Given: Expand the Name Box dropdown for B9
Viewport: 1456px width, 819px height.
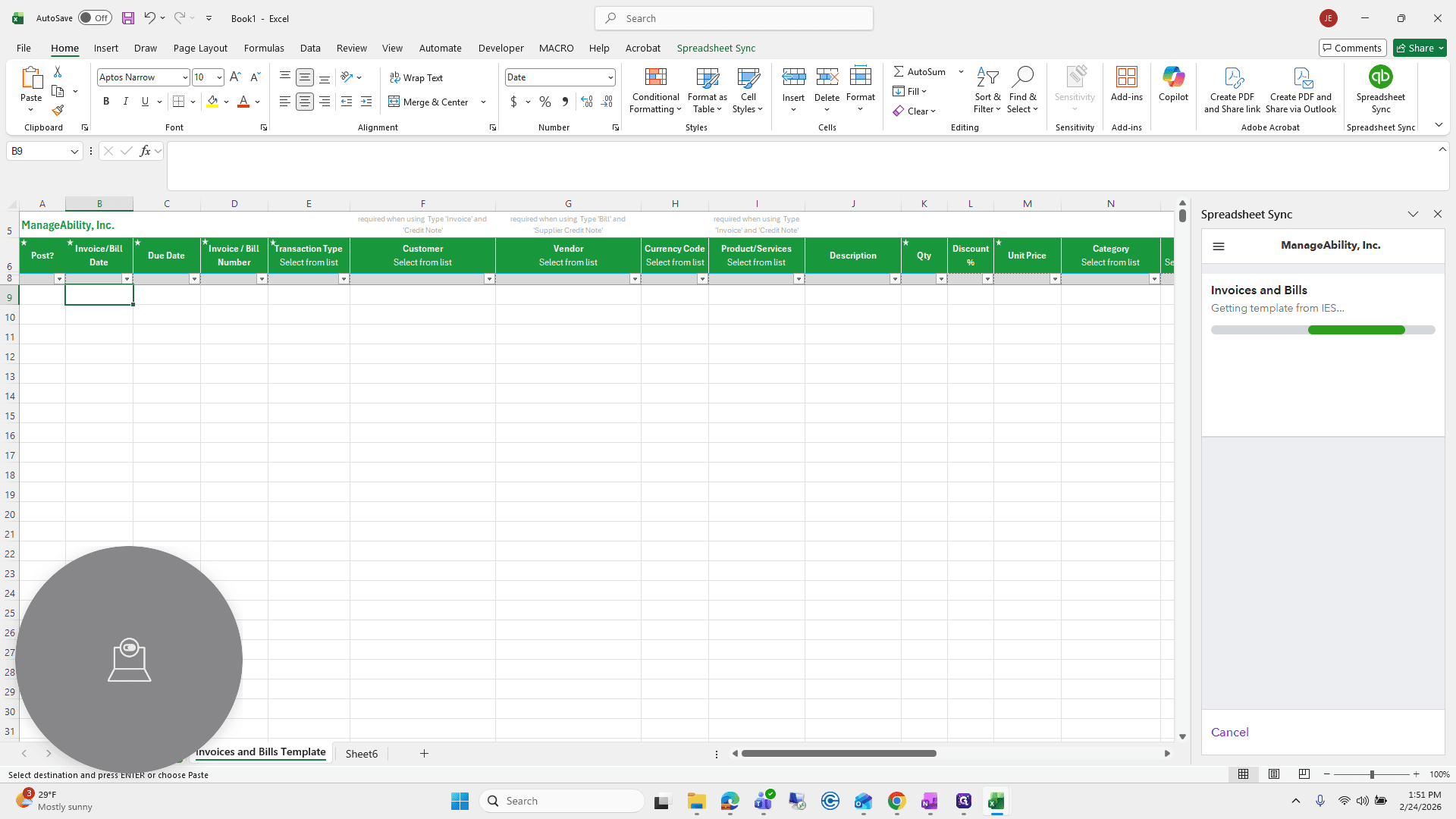Looking at the screenshot, I should tap(74, 152).
